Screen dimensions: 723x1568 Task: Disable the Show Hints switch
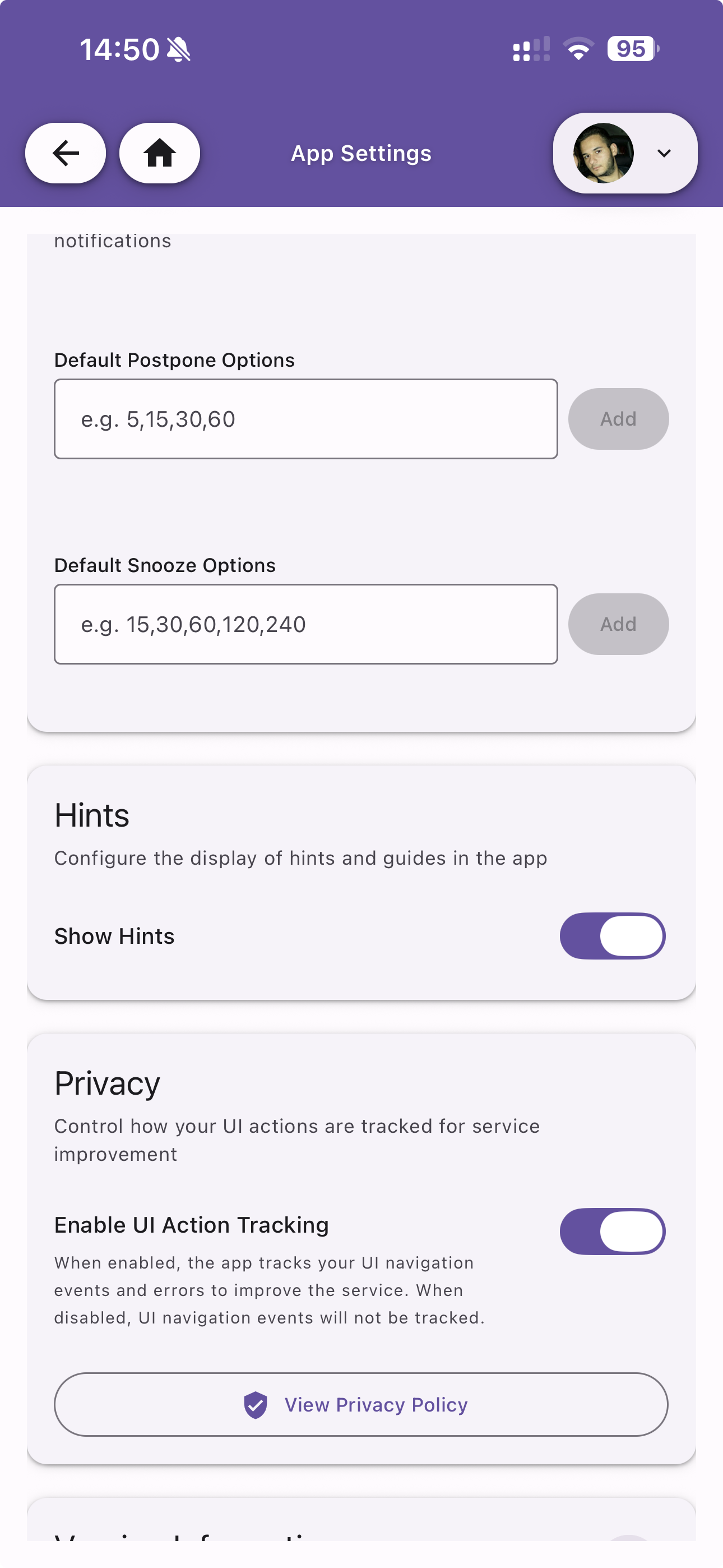(612, 935)
